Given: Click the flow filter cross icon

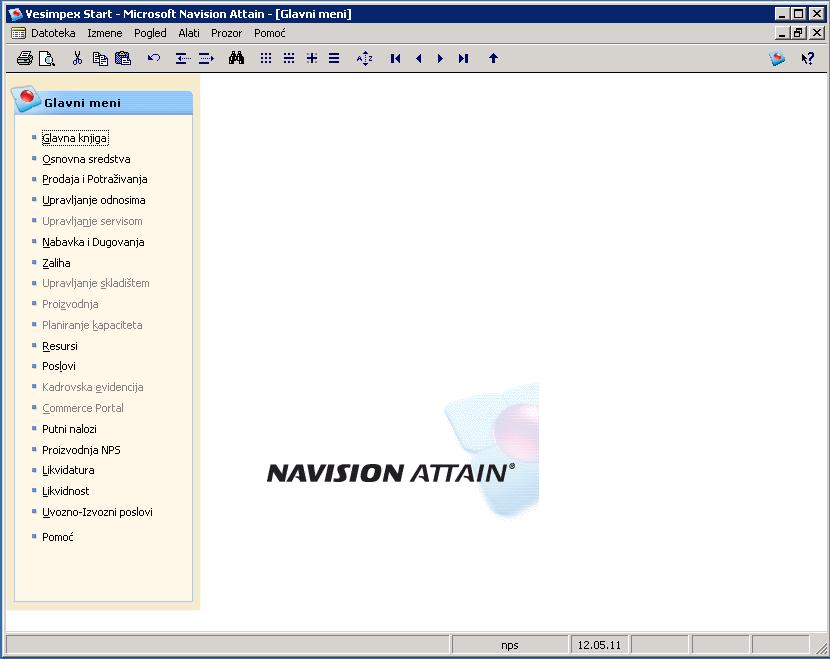Looking at the screenshot, I should tap(312, 58).
